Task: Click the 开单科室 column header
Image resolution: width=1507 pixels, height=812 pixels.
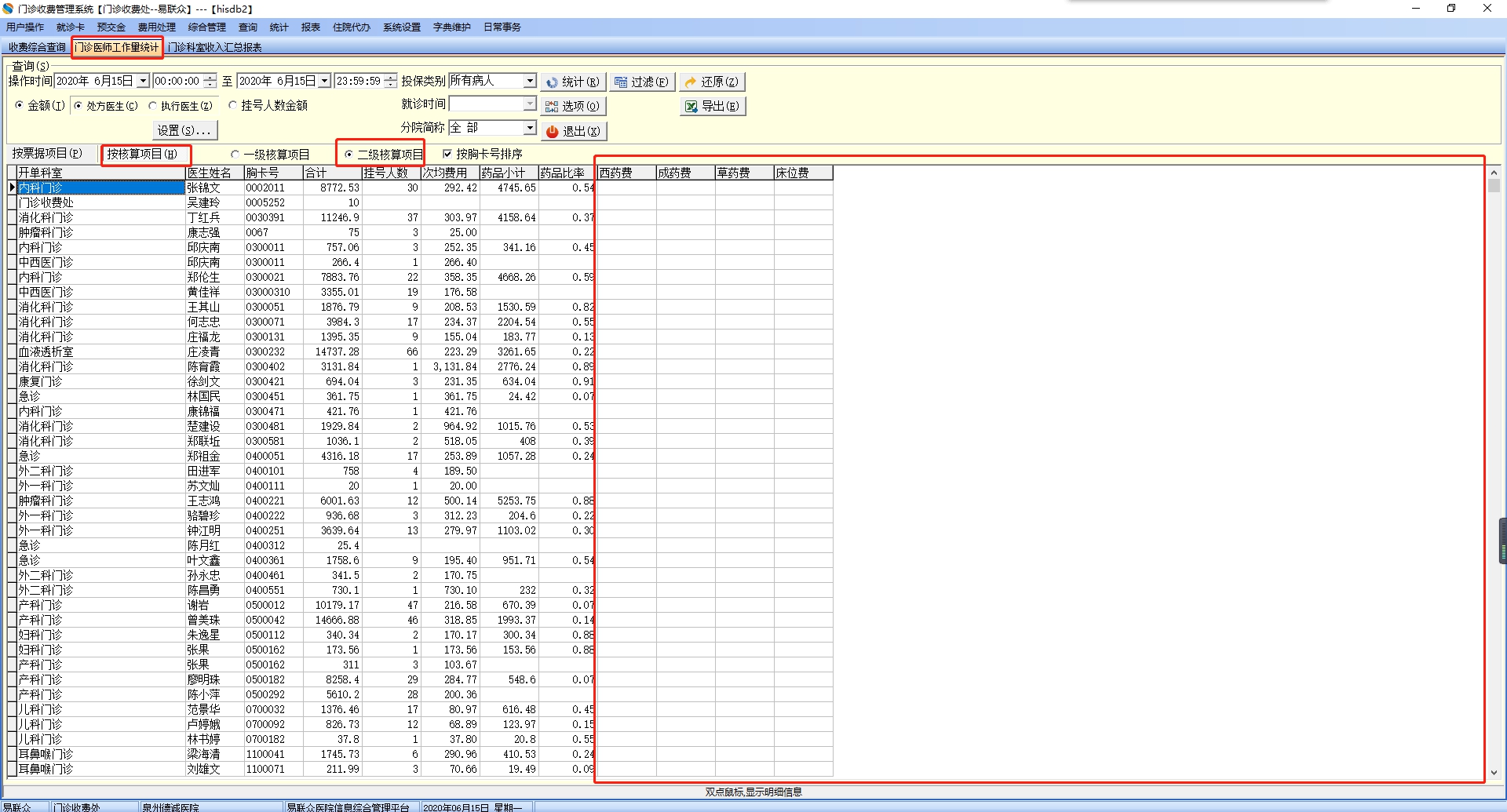Action: coord(101,173)
